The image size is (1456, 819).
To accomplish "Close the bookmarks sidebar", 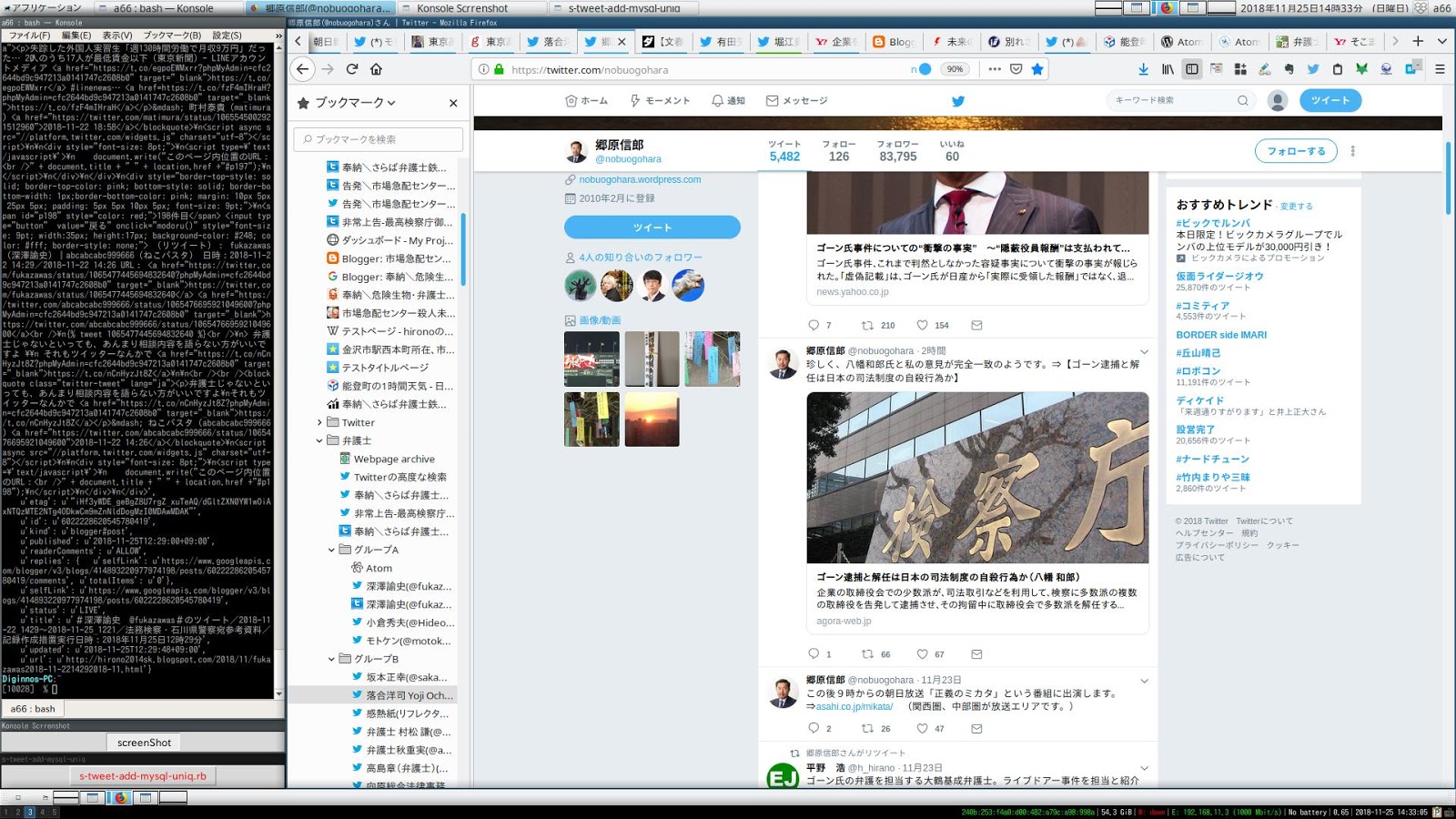I will 453,103.
